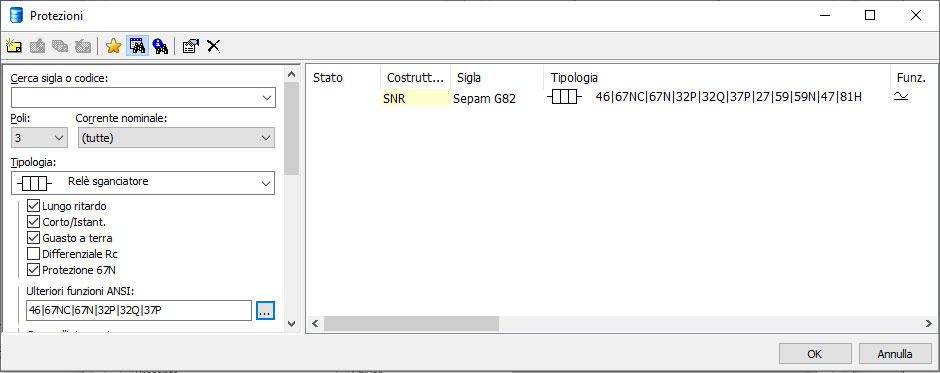Click the AC wave symbol in Funz. column

900,97
